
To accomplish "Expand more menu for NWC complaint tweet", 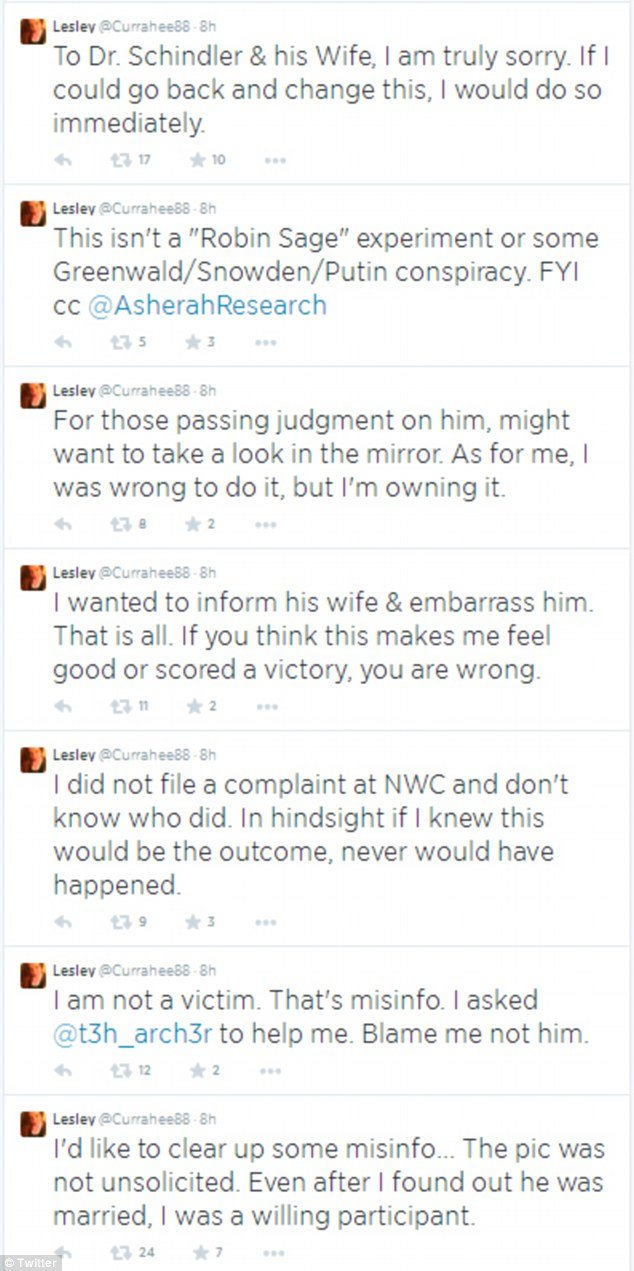I will (x=265, y=922).
